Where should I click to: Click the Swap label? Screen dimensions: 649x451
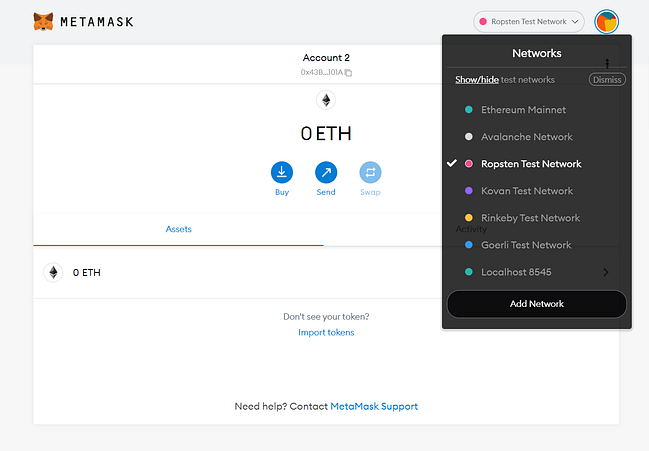coord(370,192)
